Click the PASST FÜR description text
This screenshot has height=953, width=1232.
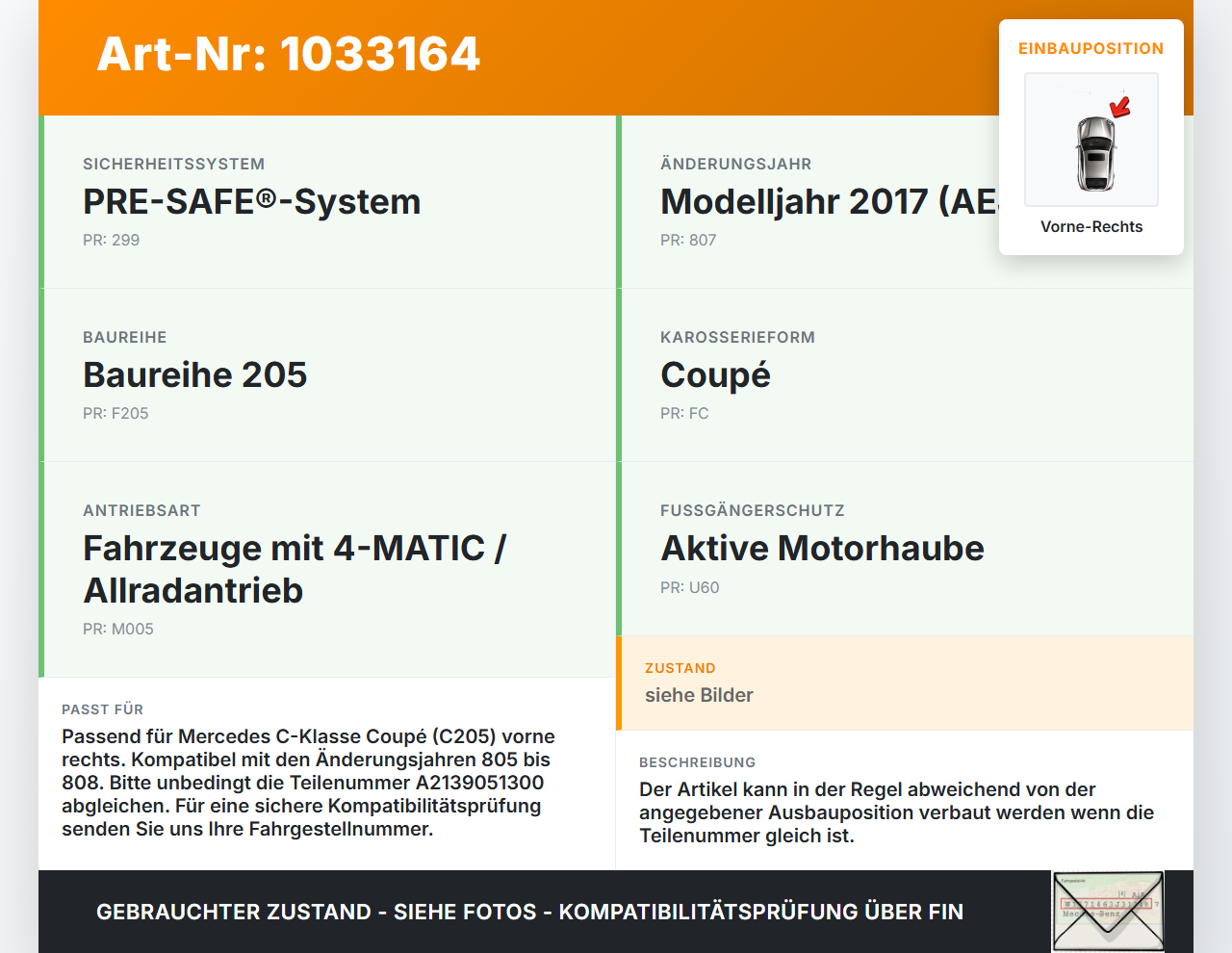tap(308, 783)
